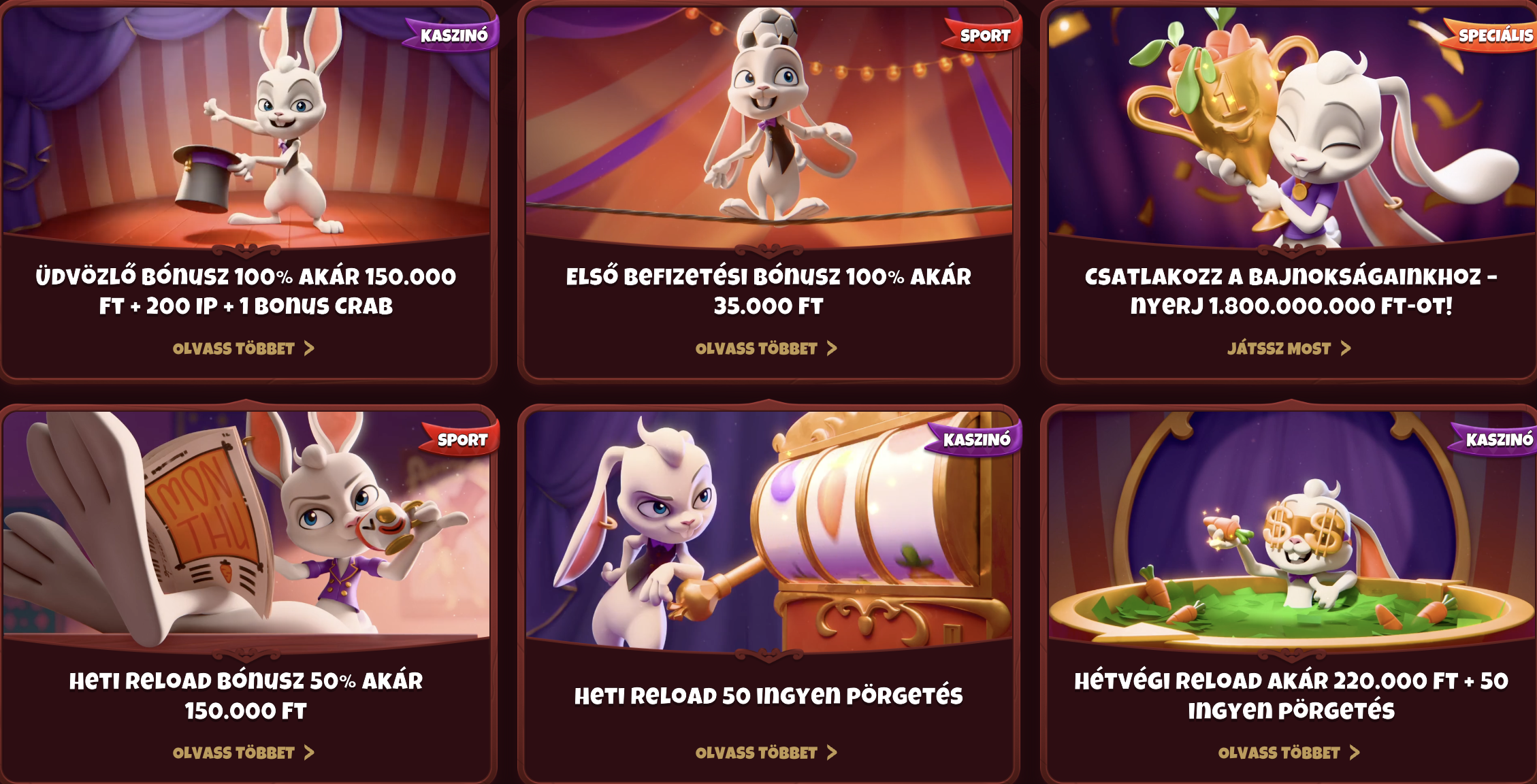The height and width of the screenshot is (784, 1537).
Task: Open the golden trophy rabbit thumbnail
Action: click(x=1291, y=126)
